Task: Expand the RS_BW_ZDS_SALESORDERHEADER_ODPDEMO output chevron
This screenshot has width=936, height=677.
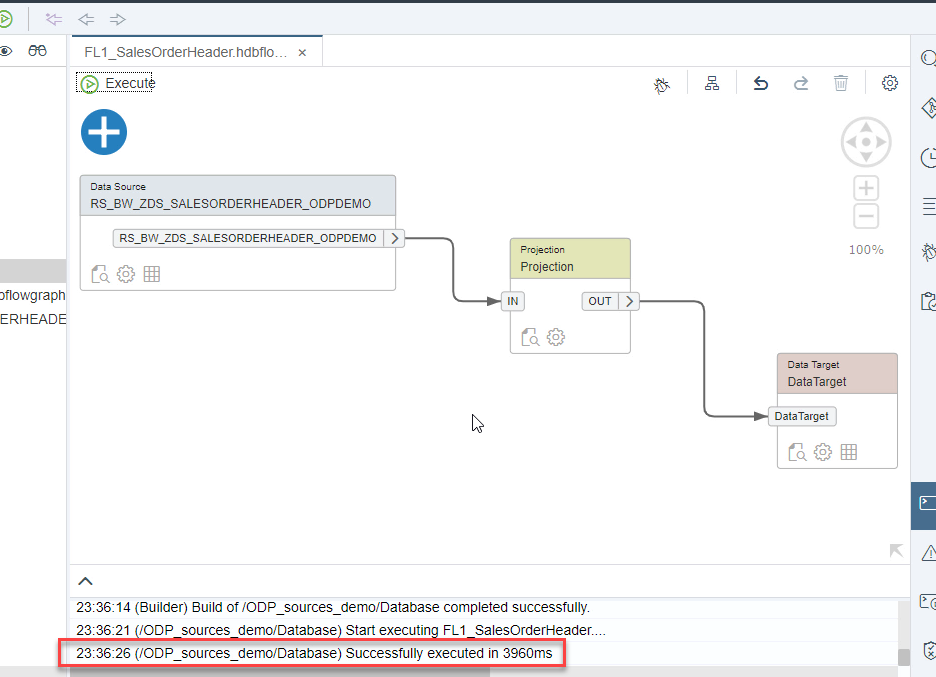Action: (394, 238)
